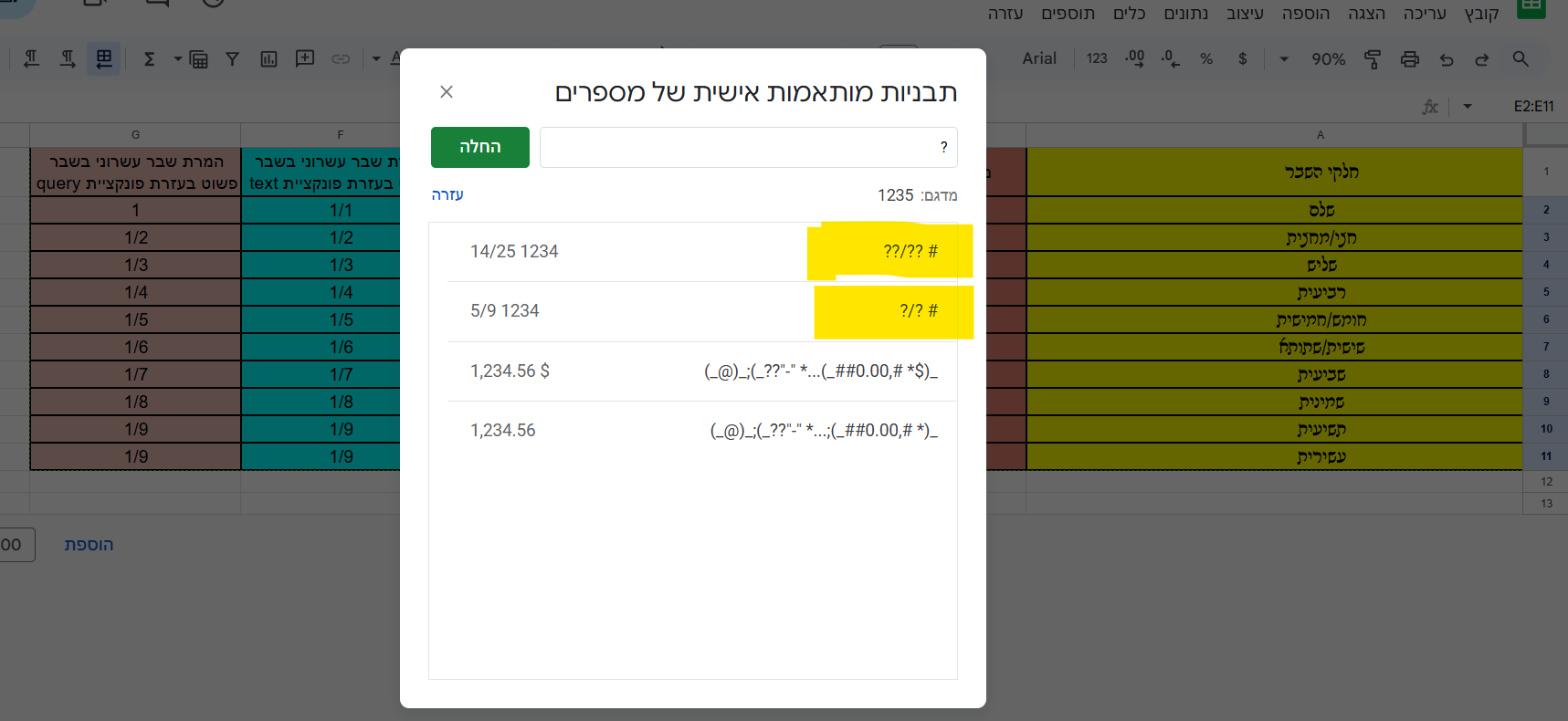Apply percent format with the % icon
This screenshot has height=721, width=1568.
pyautogui.click(x=1206, y=58)
